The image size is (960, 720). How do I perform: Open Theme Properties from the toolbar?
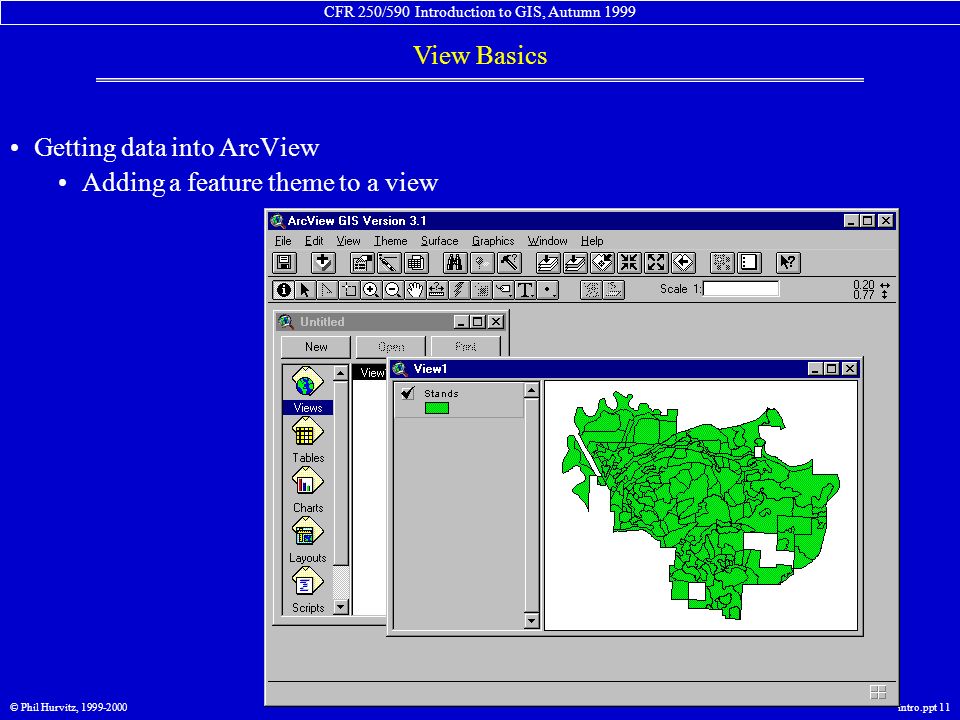(362, 263)
